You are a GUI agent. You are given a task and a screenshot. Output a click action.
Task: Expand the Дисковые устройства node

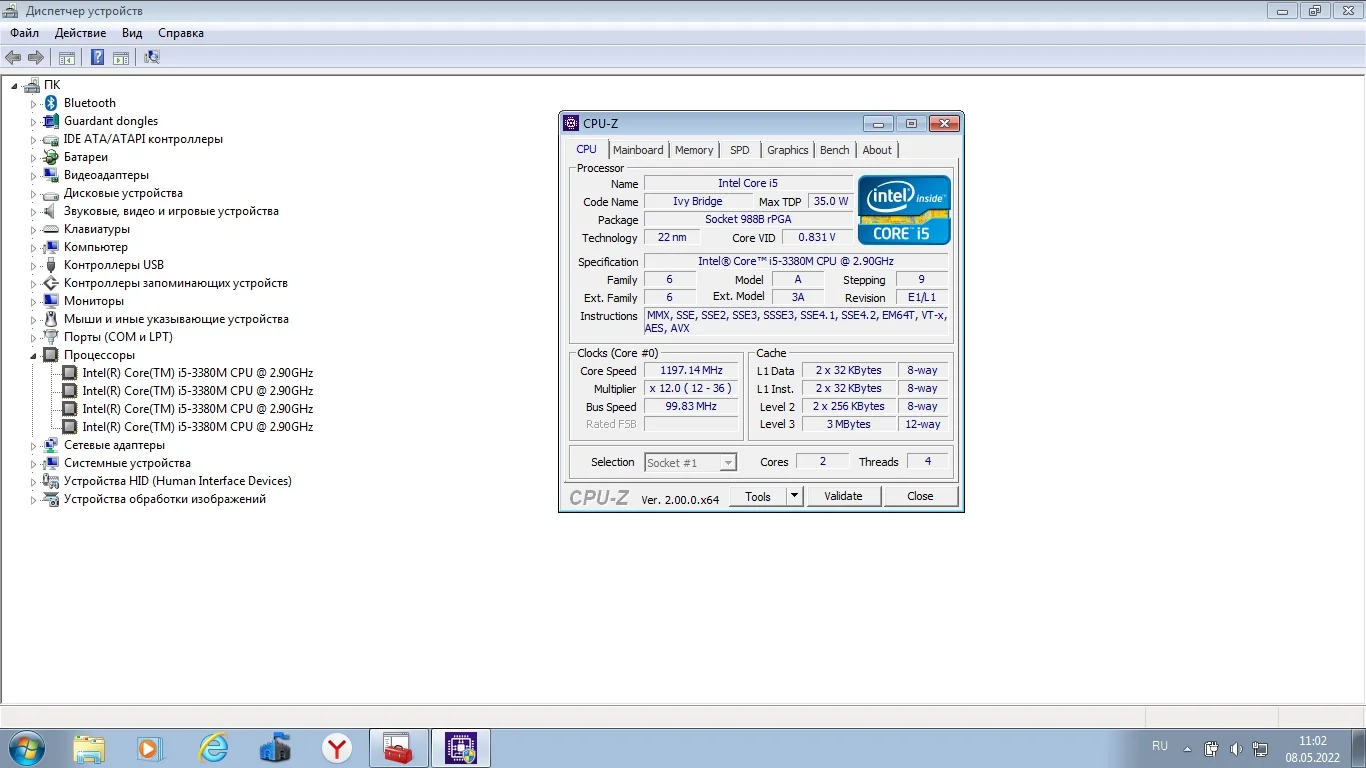pos(33,194)
